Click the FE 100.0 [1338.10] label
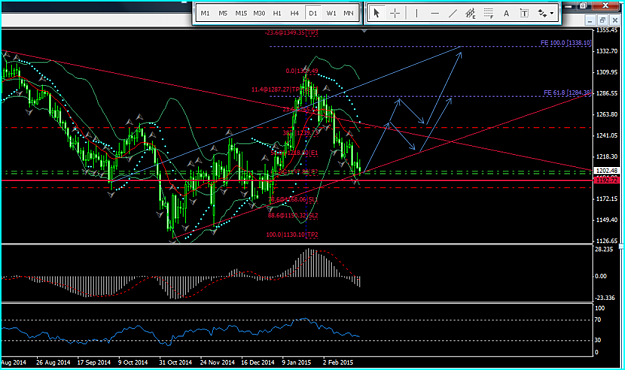The image size is (625, 370). click(566, 43)
